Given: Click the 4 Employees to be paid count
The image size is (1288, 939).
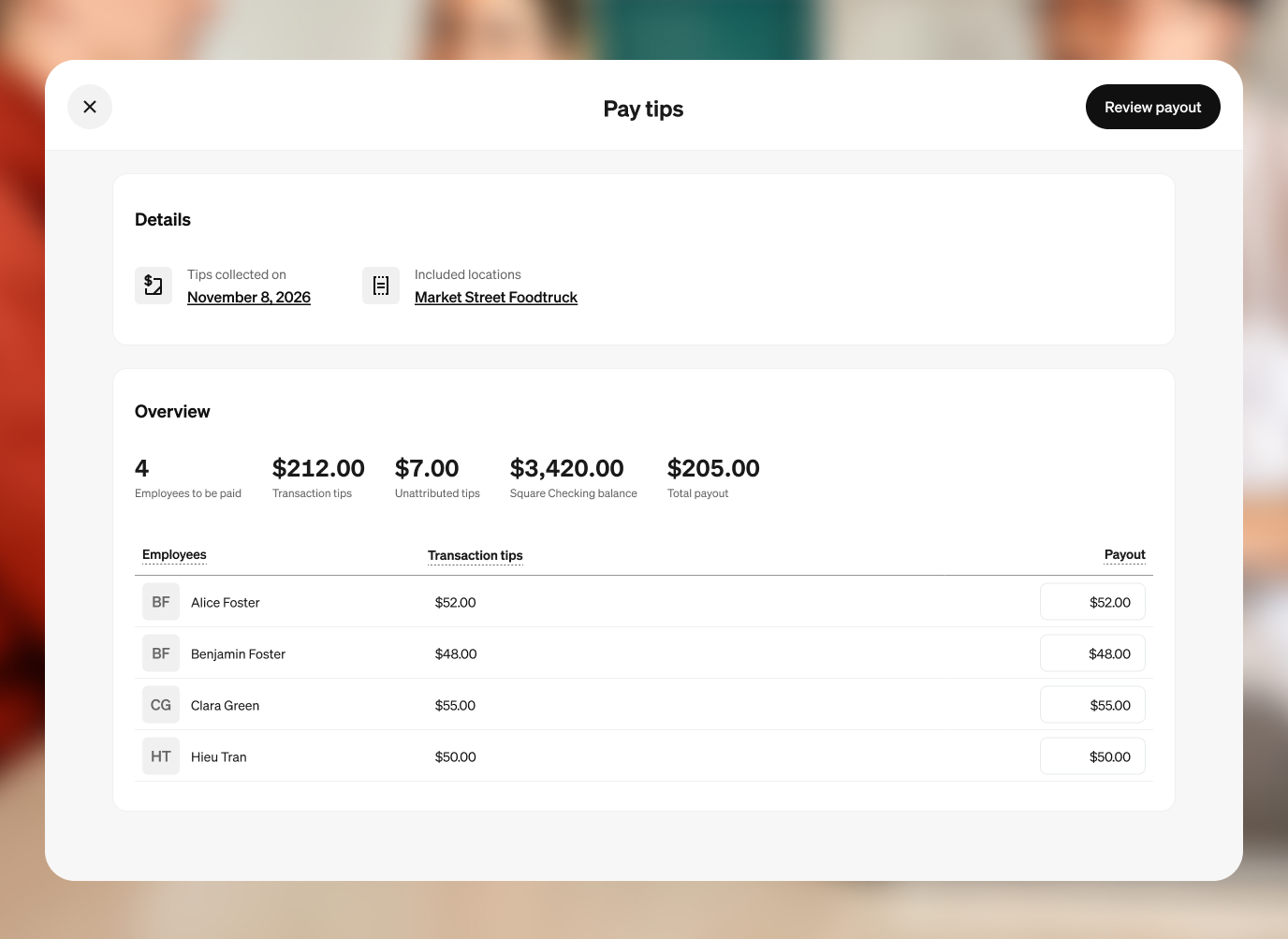Looking at the screenshot, I should point(142,468).
